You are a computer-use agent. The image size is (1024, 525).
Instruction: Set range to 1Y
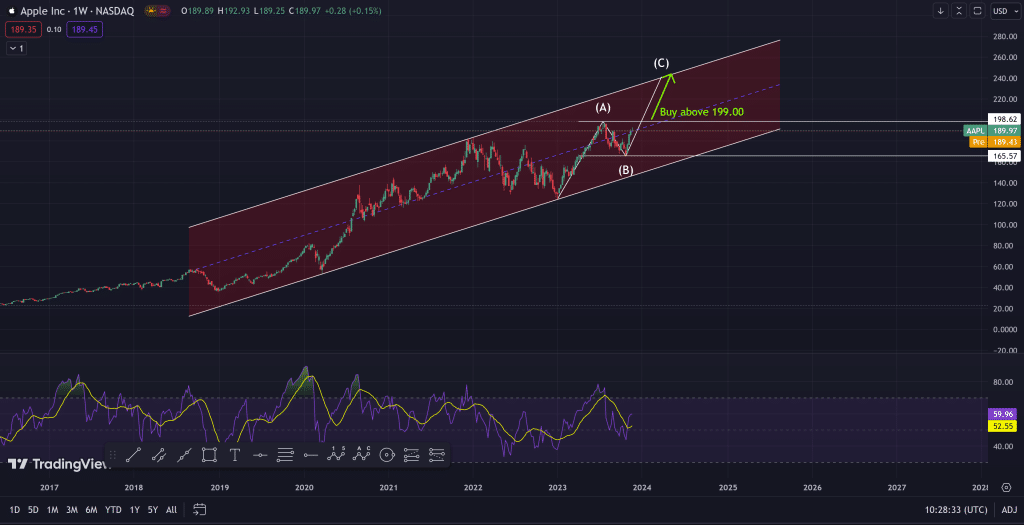135,509
